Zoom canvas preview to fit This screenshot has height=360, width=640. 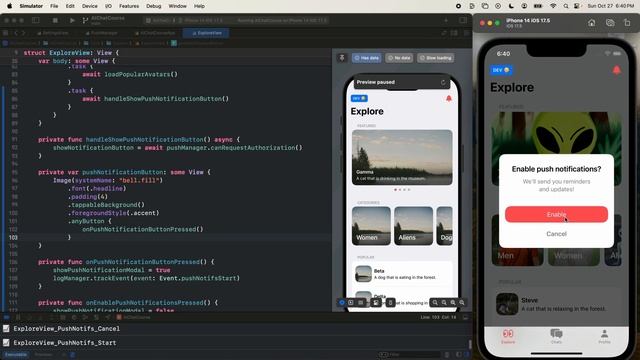click(453, 302)
